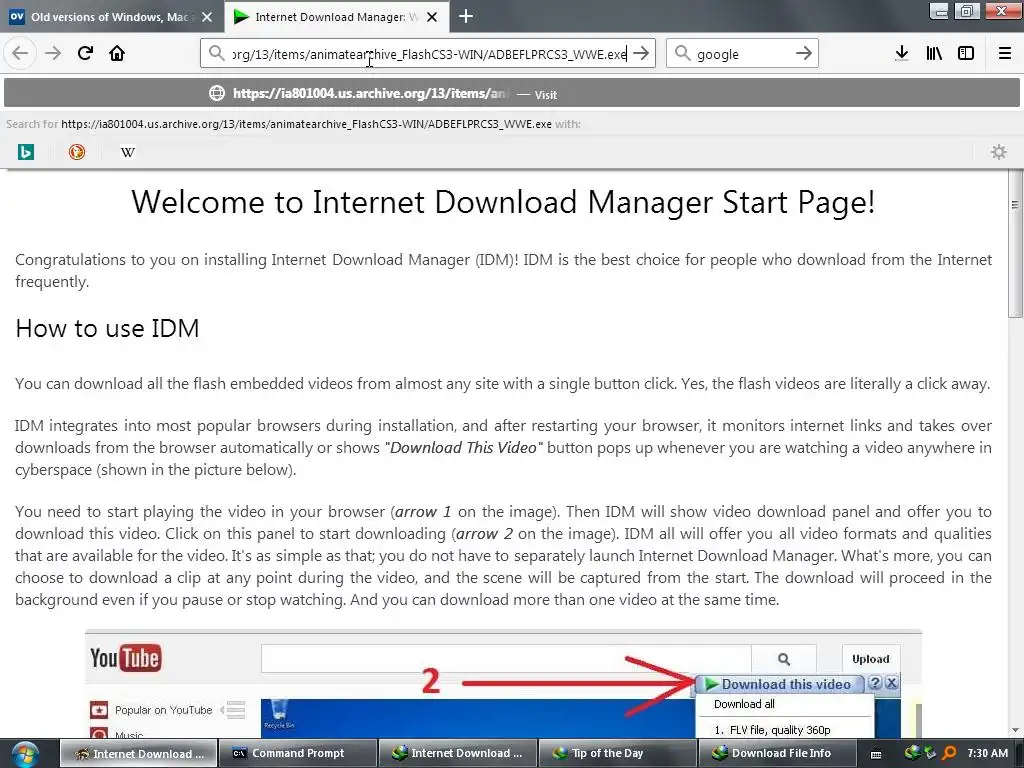Toggle the sidebar view icon
The image size is (1024, 768).
coord(966,53)
